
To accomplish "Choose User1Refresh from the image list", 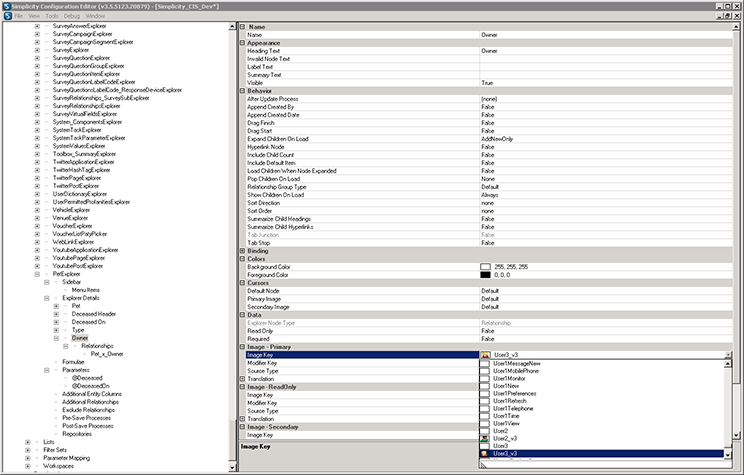I will tap(510, 401).
